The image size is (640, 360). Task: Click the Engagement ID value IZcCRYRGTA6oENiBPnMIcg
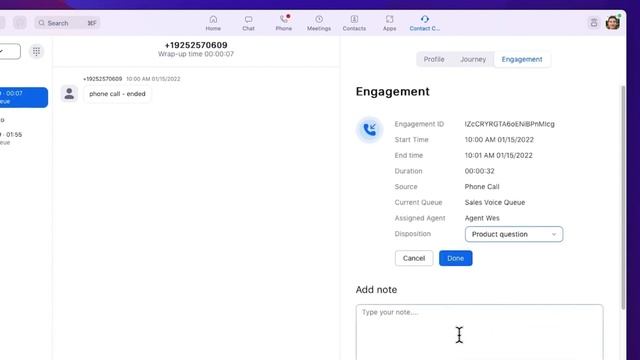tap(509, 124)
